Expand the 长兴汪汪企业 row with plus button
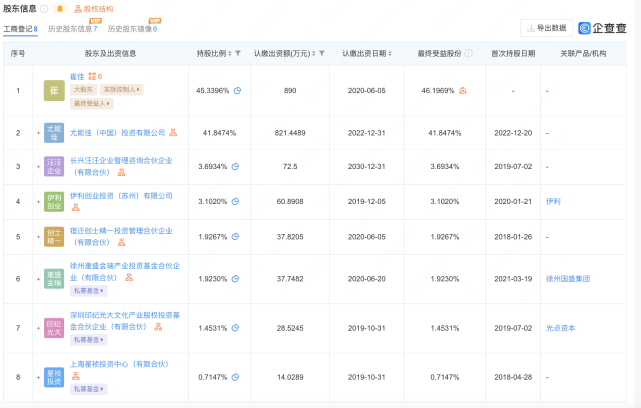The width and height of the screenshot is (641, 408). pyautogui.click(x=38, y=166)
